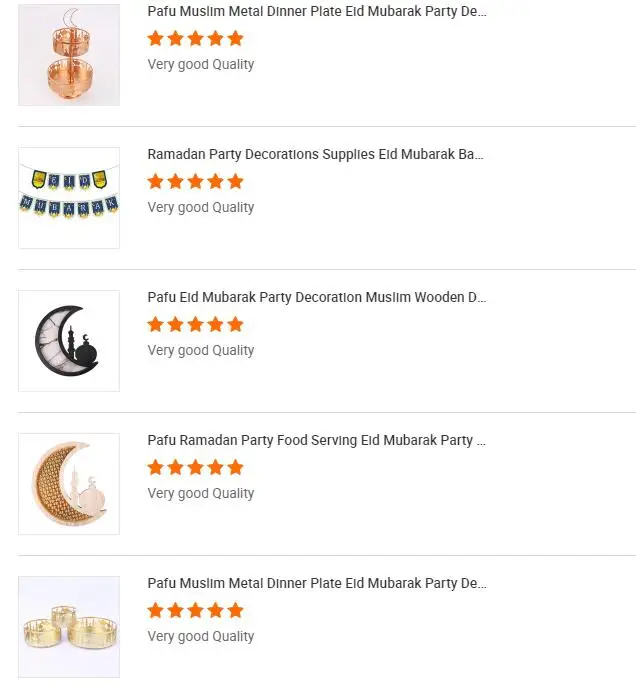Viewport: 636px width, 686px height.
Task: Click the second star of the copper stand review
Action: pyautogui.click(x=175, y=39)
